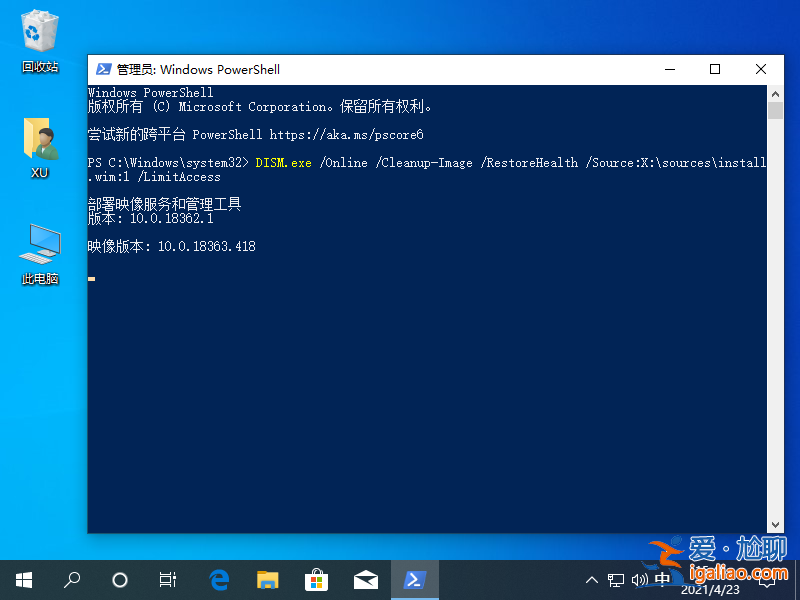This screenshot has height=600, width=800.
Task: Open the network status icon in the tray
Action: [x=617, y=580]
